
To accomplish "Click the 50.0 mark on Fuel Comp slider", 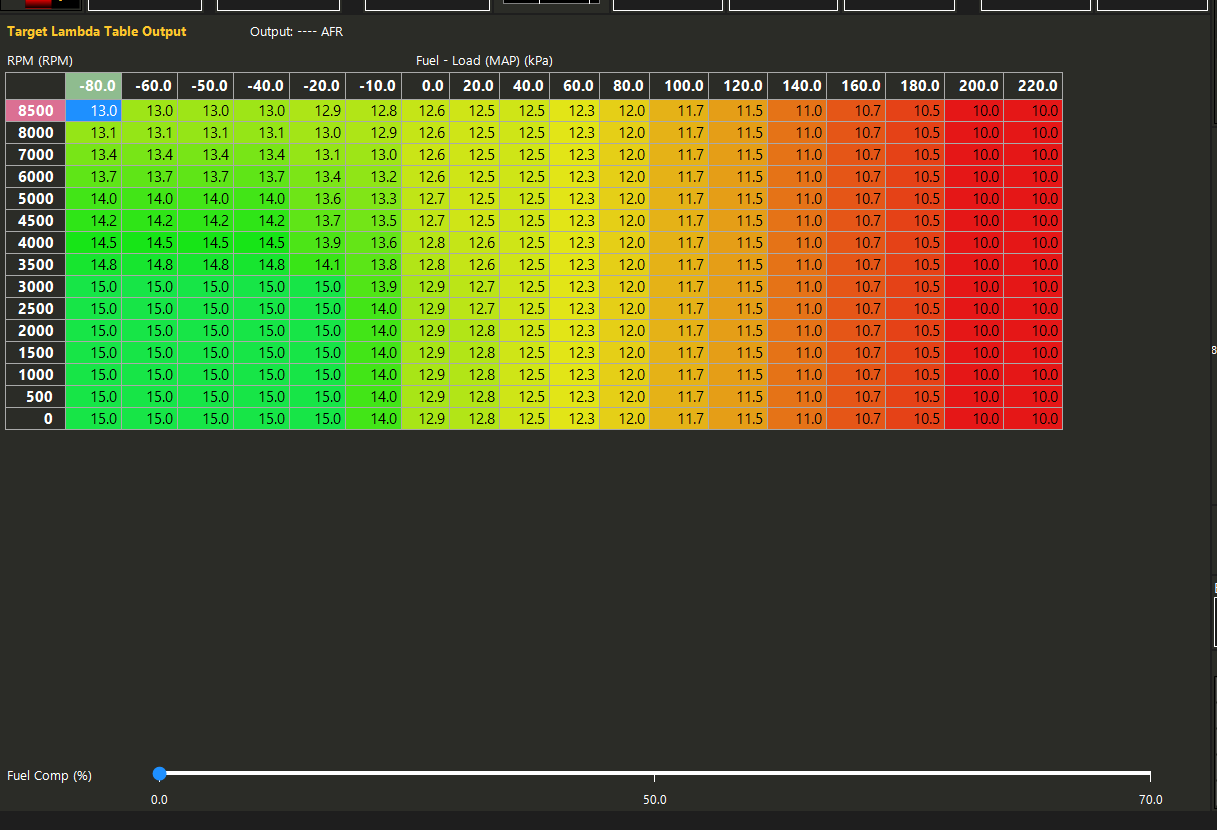I will point(655,799).
